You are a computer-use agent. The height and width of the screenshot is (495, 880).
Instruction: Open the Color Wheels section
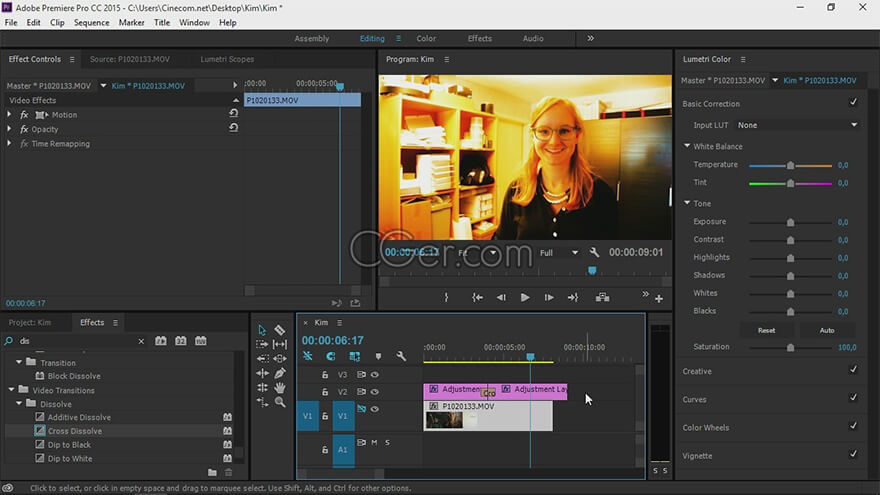click(x=705, y=428)
